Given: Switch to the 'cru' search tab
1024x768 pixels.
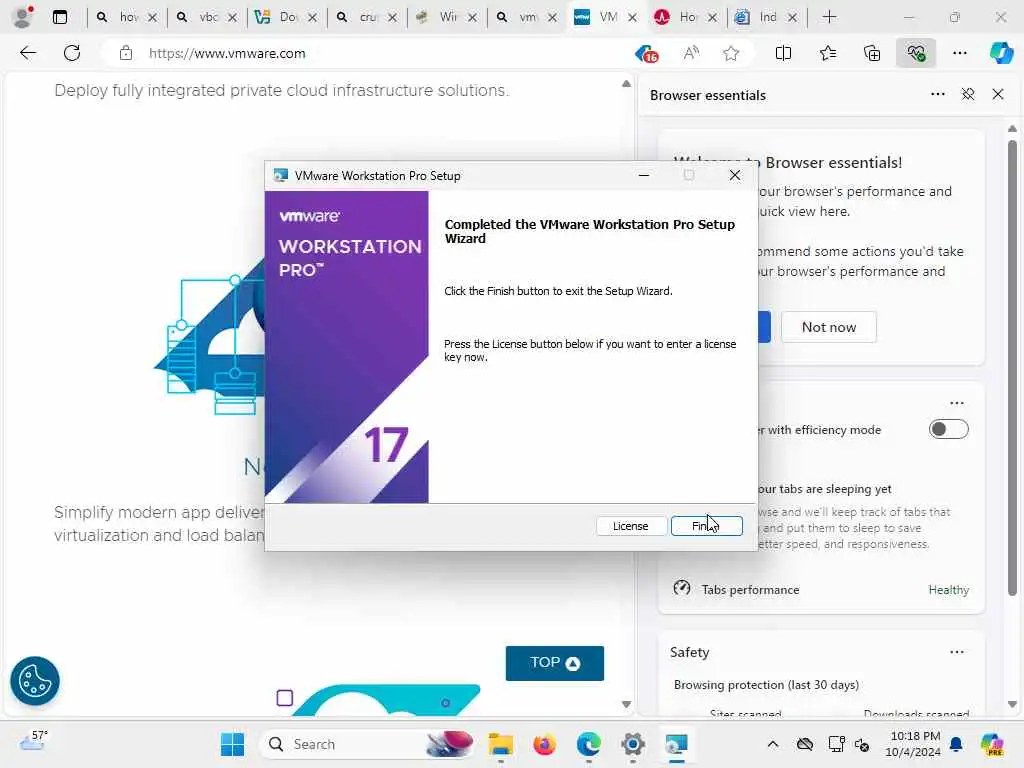Looking at the screenshot, I should [x=368, y=17].
